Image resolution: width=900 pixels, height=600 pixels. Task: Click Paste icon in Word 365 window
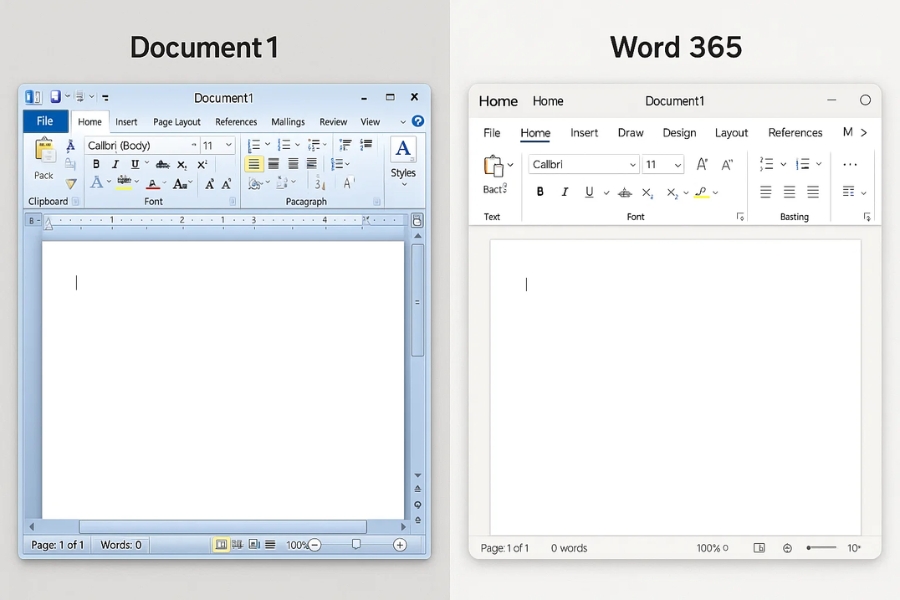click(493, 166)
